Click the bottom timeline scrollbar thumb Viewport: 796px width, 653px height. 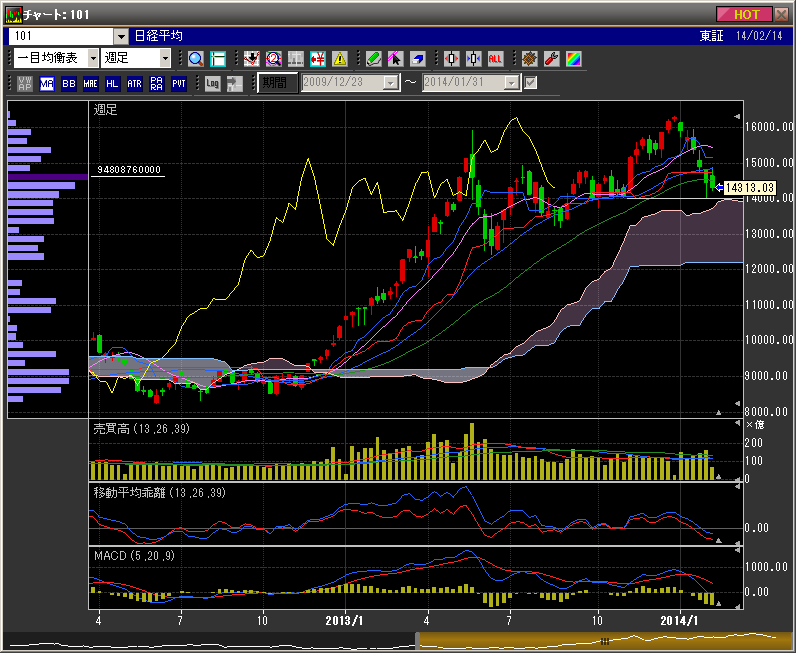coord(604,640)
